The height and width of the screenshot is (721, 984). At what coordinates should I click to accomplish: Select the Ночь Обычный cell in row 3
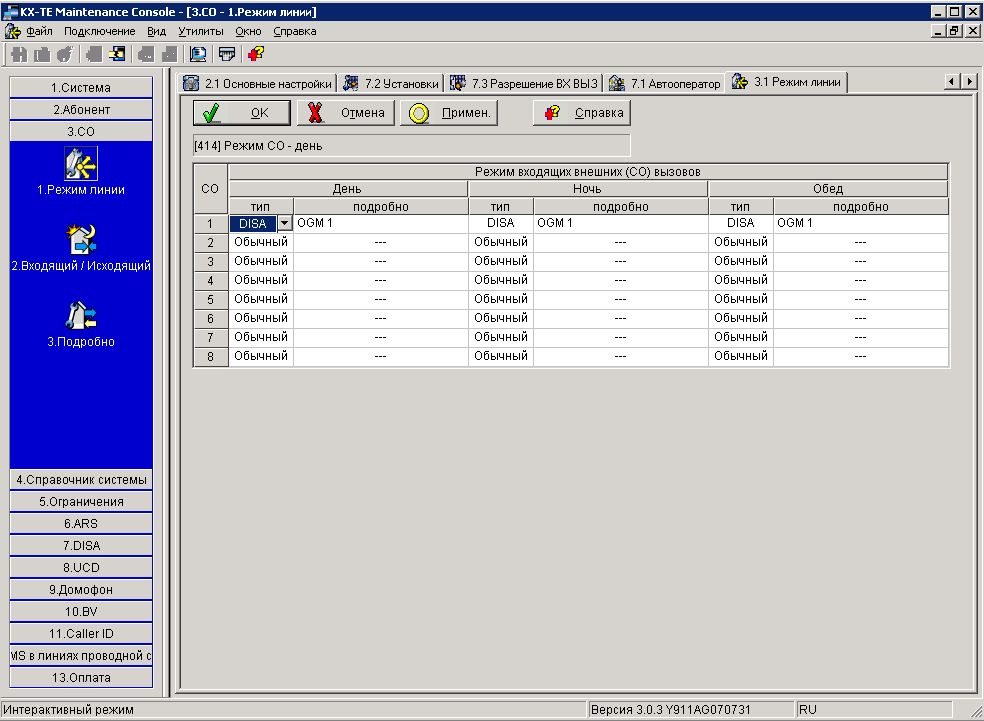coord(501,261)
